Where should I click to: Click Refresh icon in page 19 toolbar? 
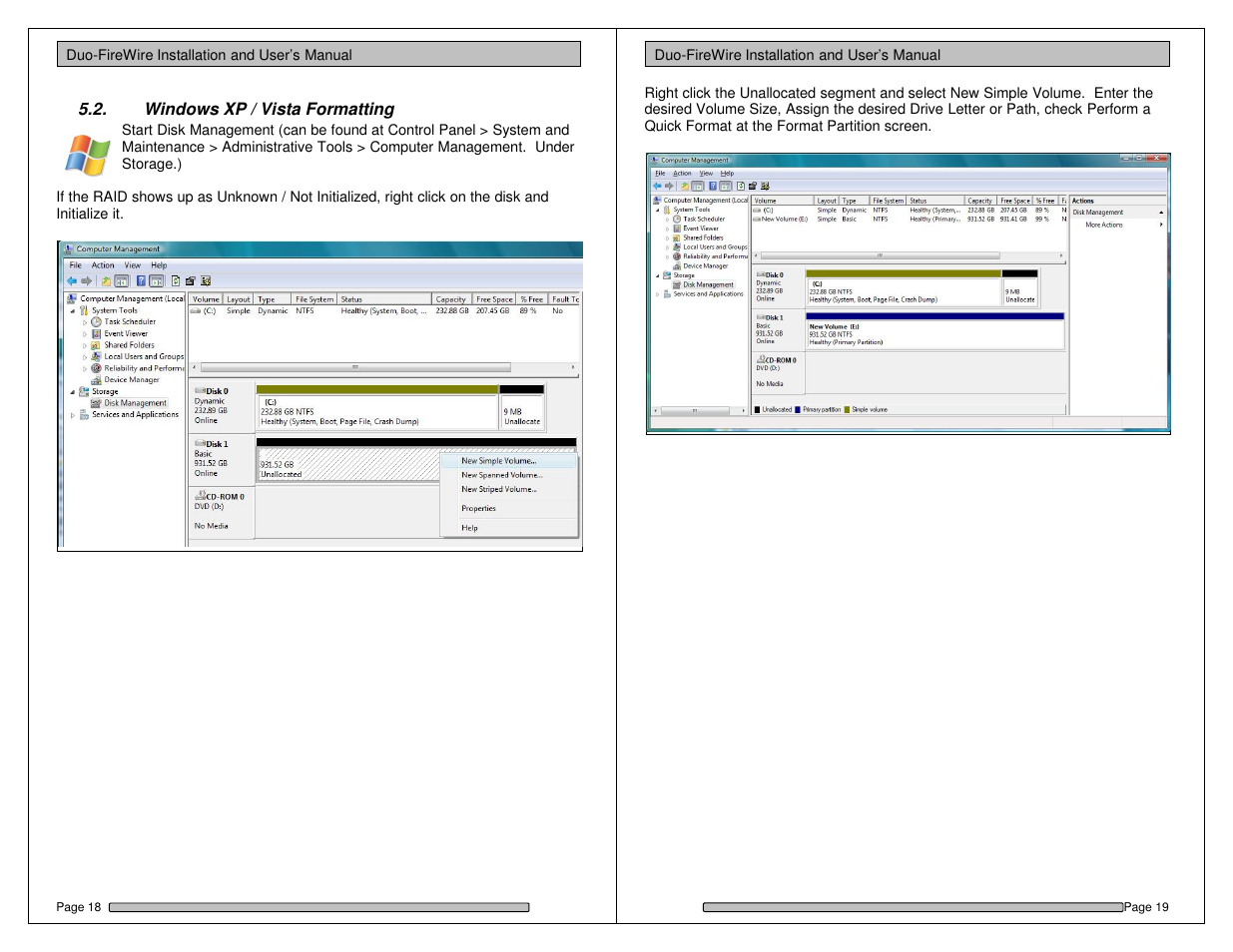click(740, 186)
